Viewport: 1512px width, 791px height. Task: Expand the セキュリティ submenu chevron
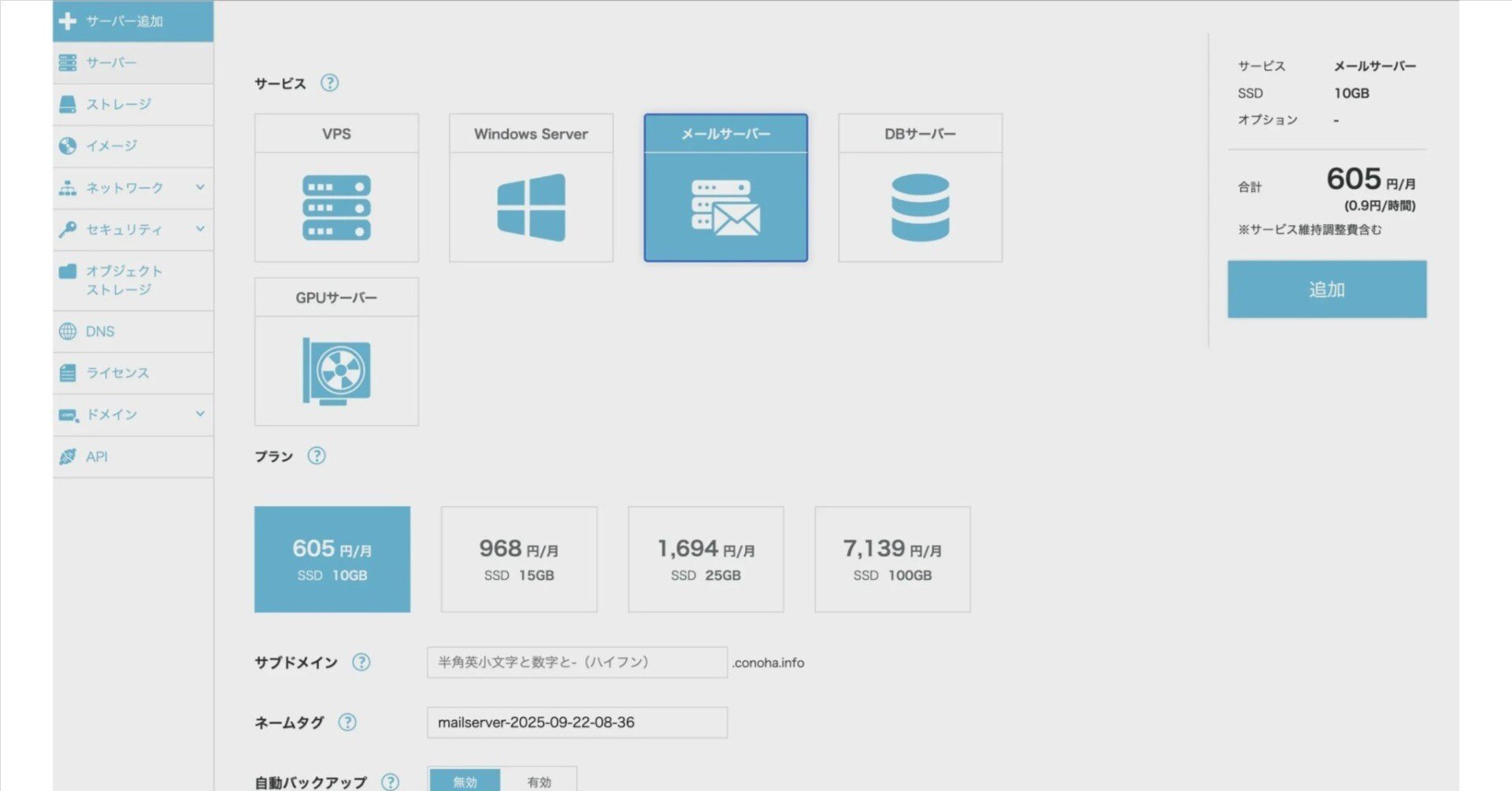200,229
